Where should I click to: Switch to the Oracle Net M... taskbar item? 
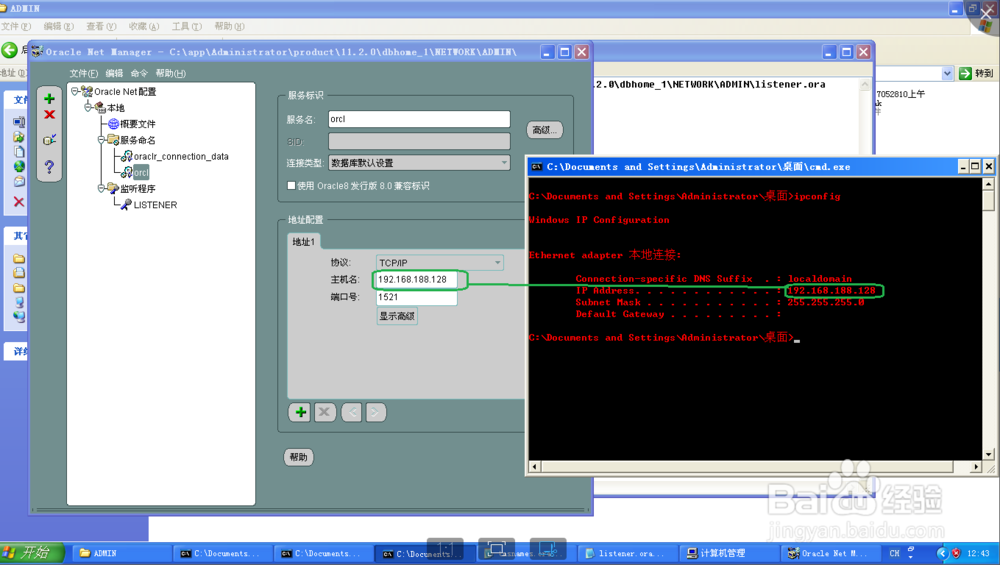click(829, 554)
